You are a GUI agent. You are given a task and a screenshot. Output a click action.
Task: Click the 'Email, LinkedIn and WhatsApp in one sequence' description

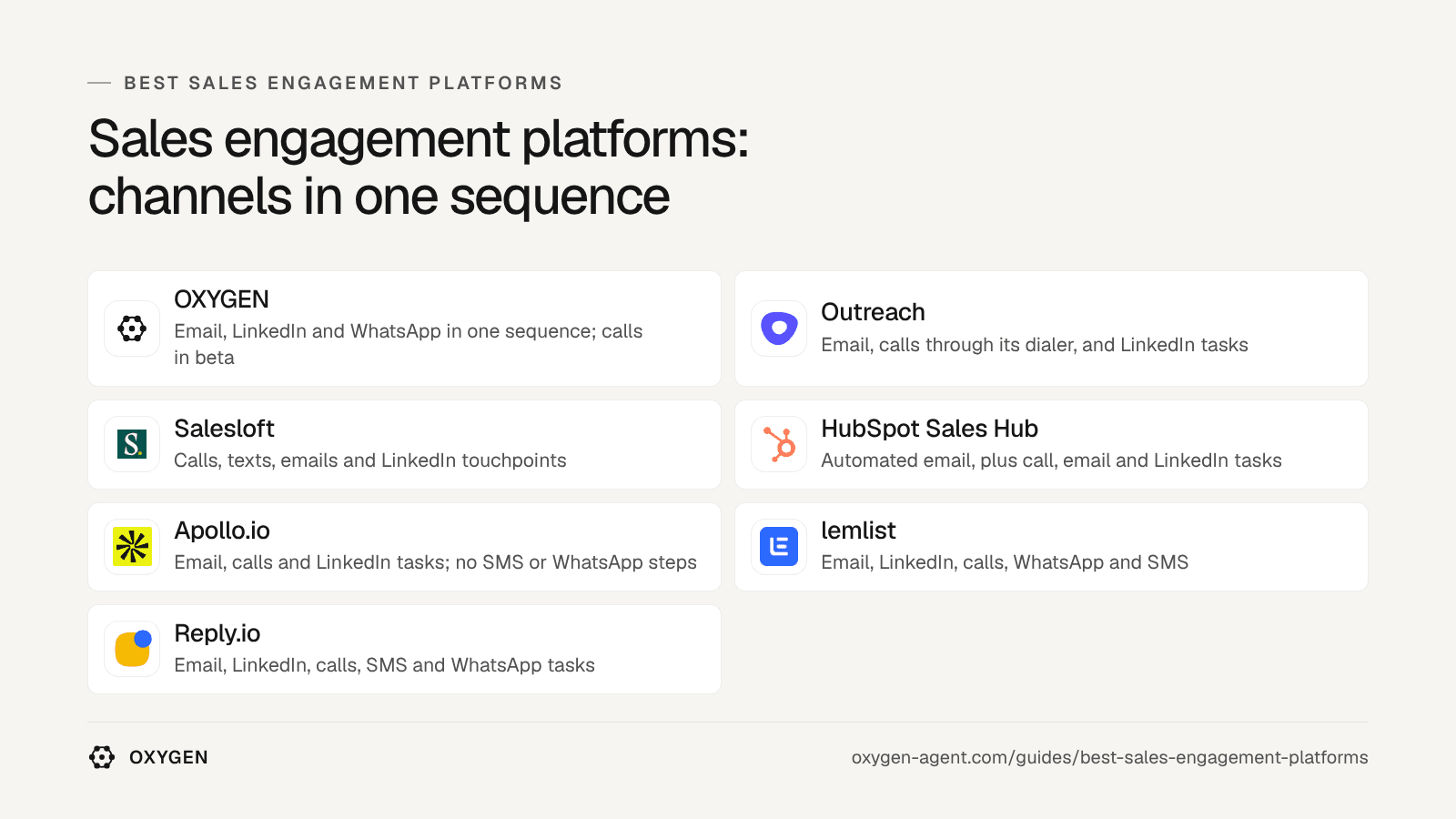[x=409, y=344]
